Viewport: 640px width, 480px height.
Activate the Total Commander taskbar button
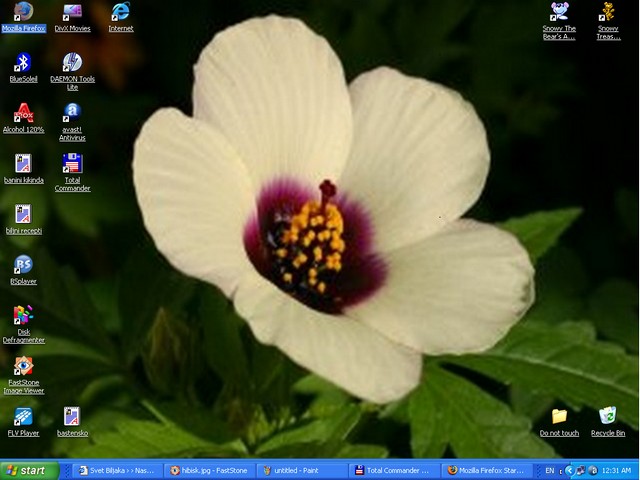tap(392, 470)
